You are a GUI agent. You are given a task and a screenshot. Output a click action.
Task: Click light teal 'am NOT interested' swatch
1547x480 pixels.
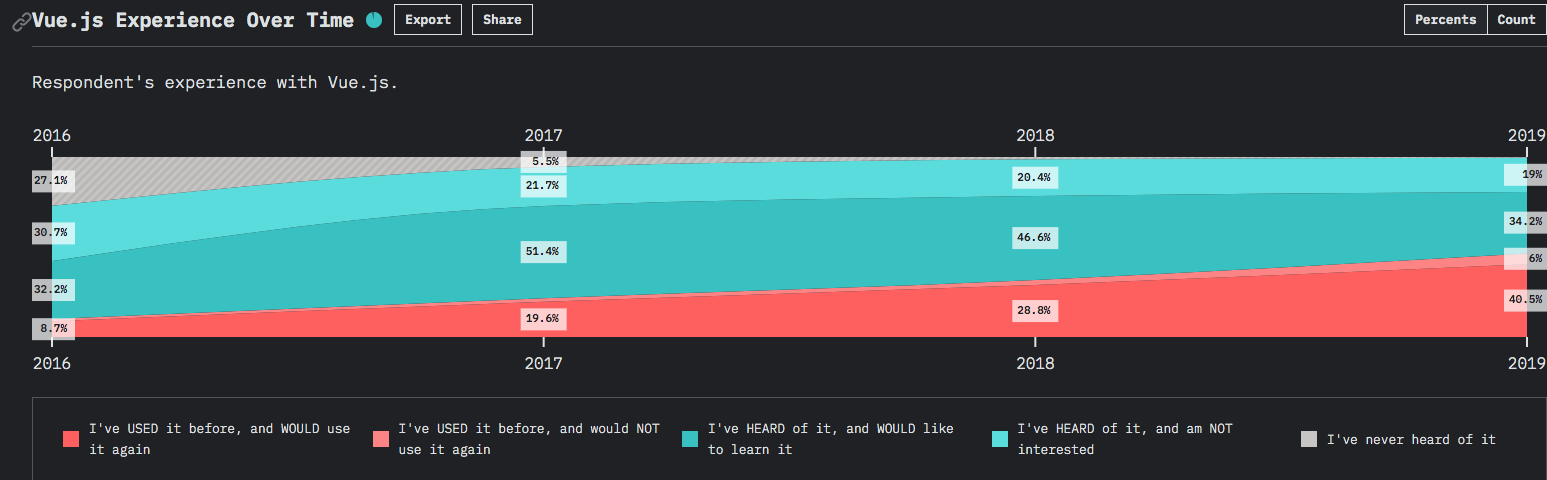point(1000,439)
